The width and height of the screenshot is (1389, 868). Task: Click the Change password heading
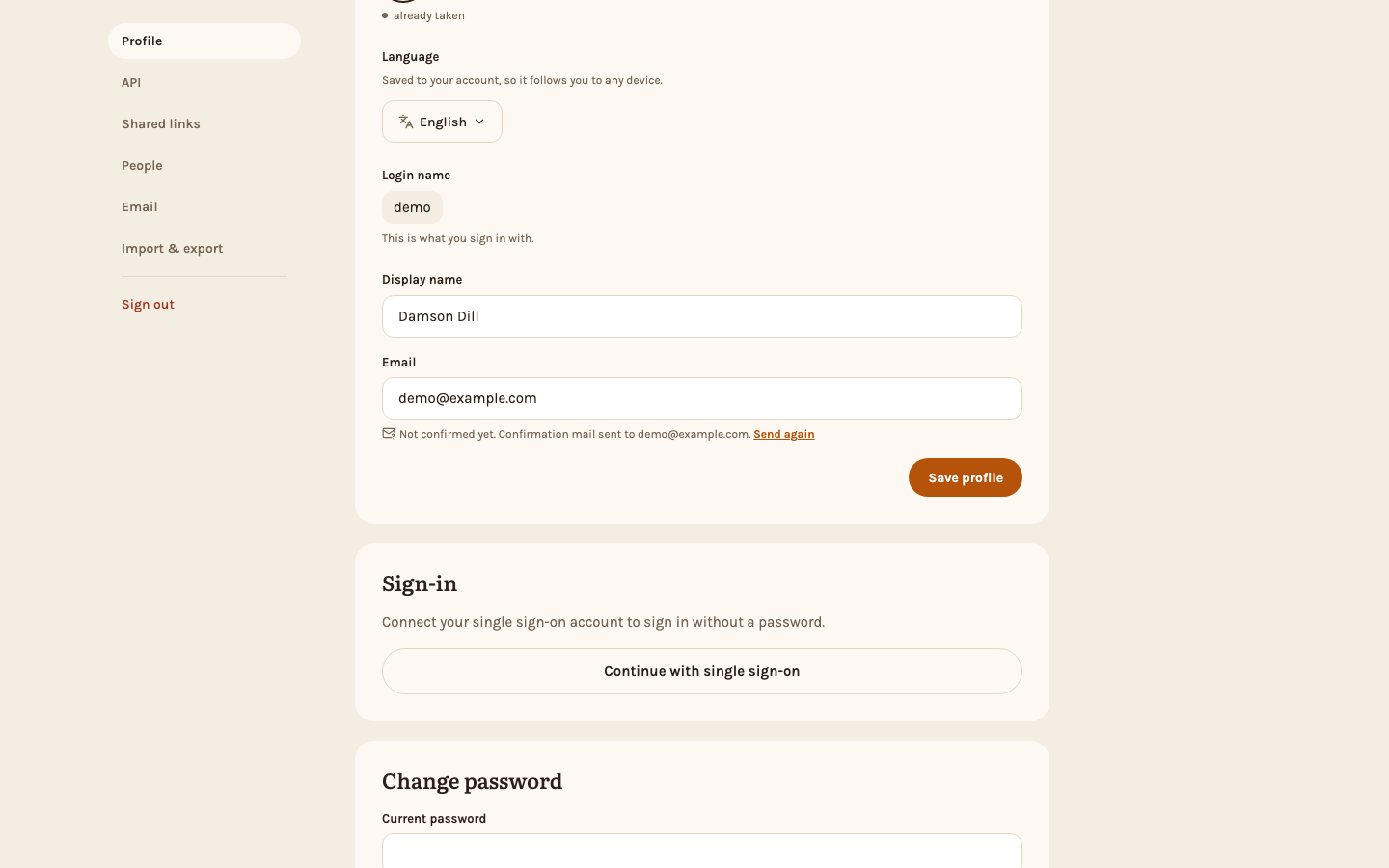pos(472,781)
